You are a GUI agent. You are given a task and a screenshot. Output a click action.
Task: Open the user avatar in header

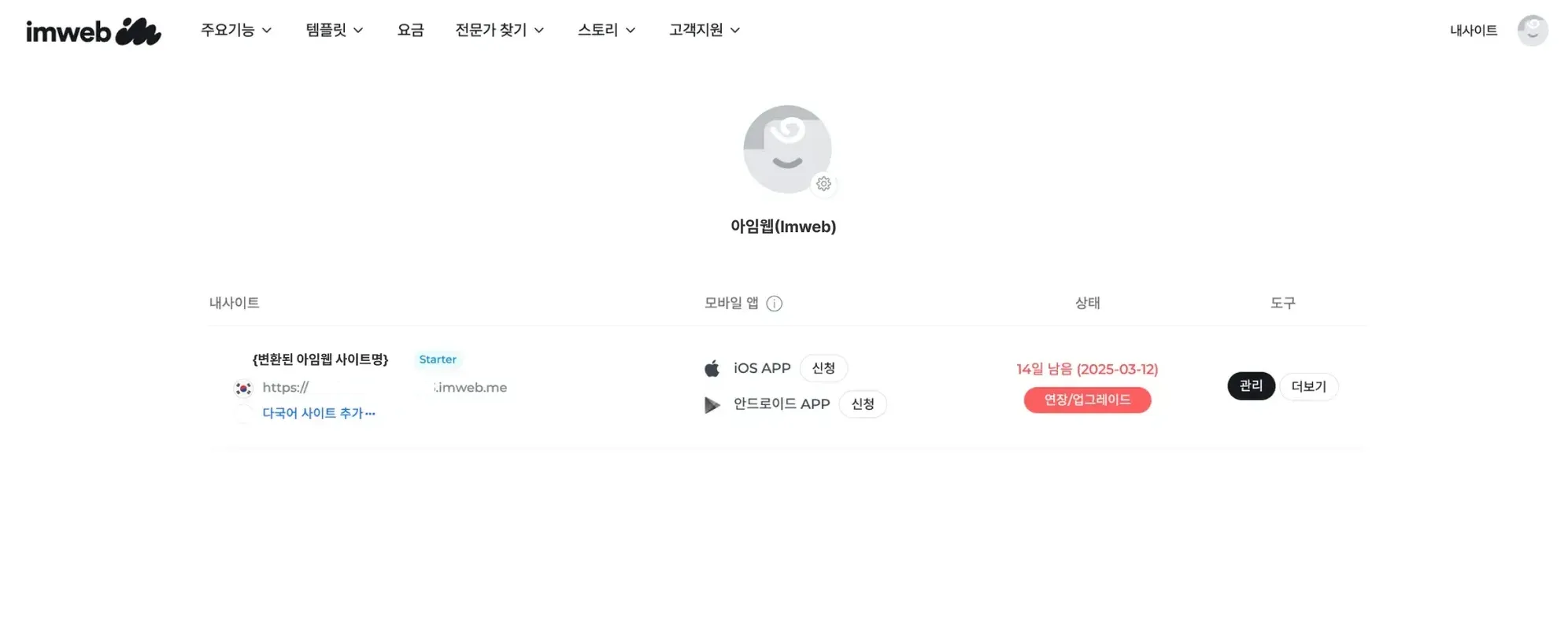(x=1532, y=31)
